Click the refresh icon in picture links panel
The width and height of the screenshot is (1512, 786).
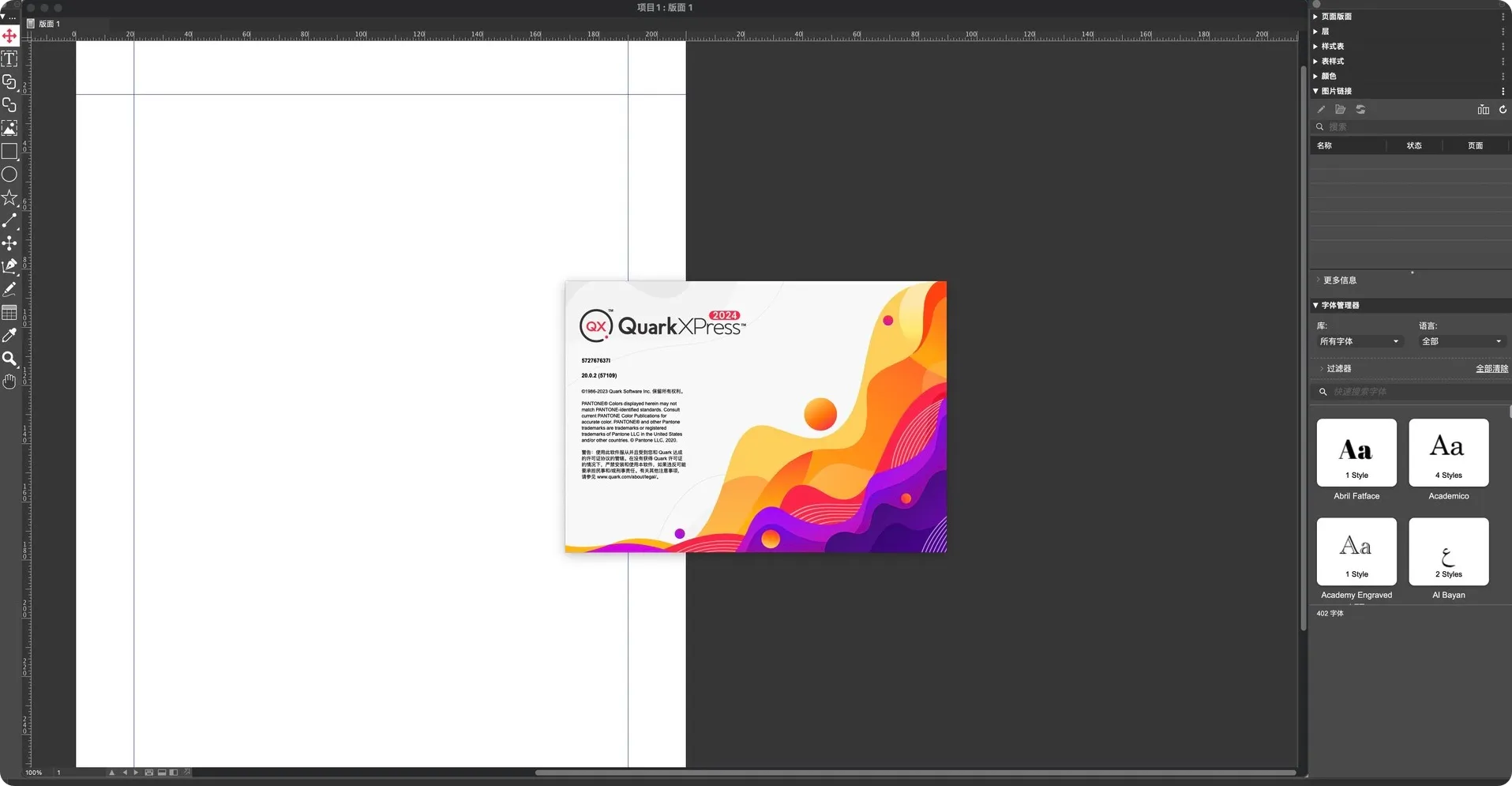1503,110
